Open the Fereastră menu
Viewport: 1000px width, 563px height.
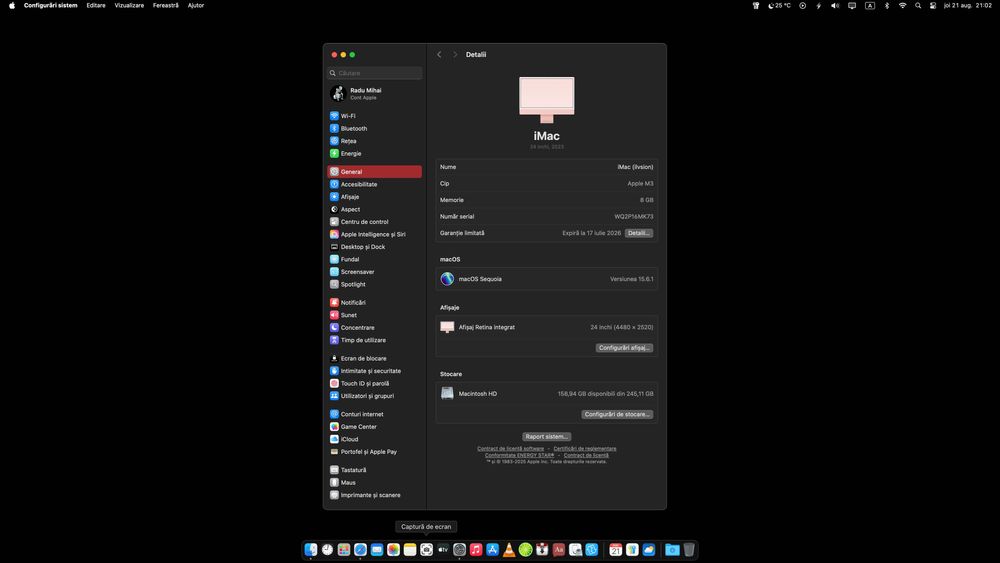(166, 5)
